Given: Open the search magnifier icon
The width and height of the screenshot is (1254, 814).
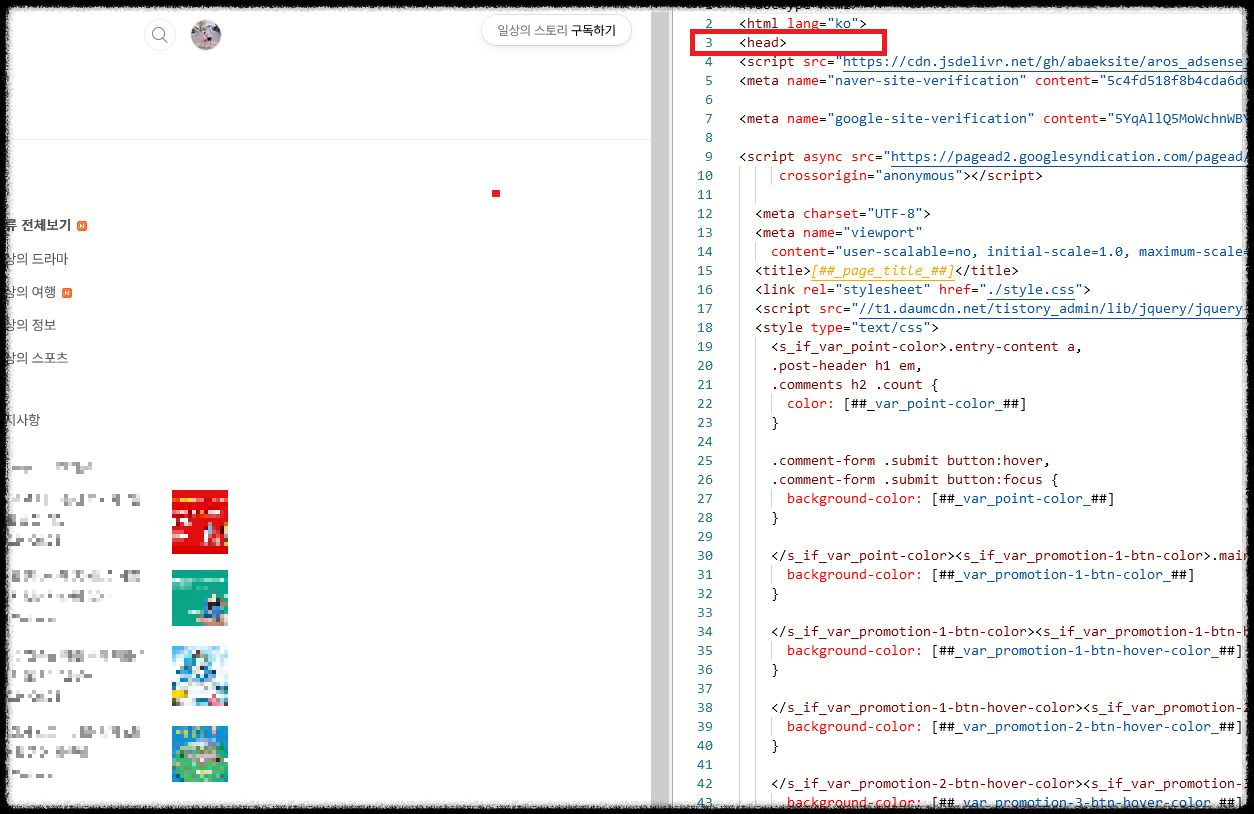Looking at the screenshot, I should point(159,36).
